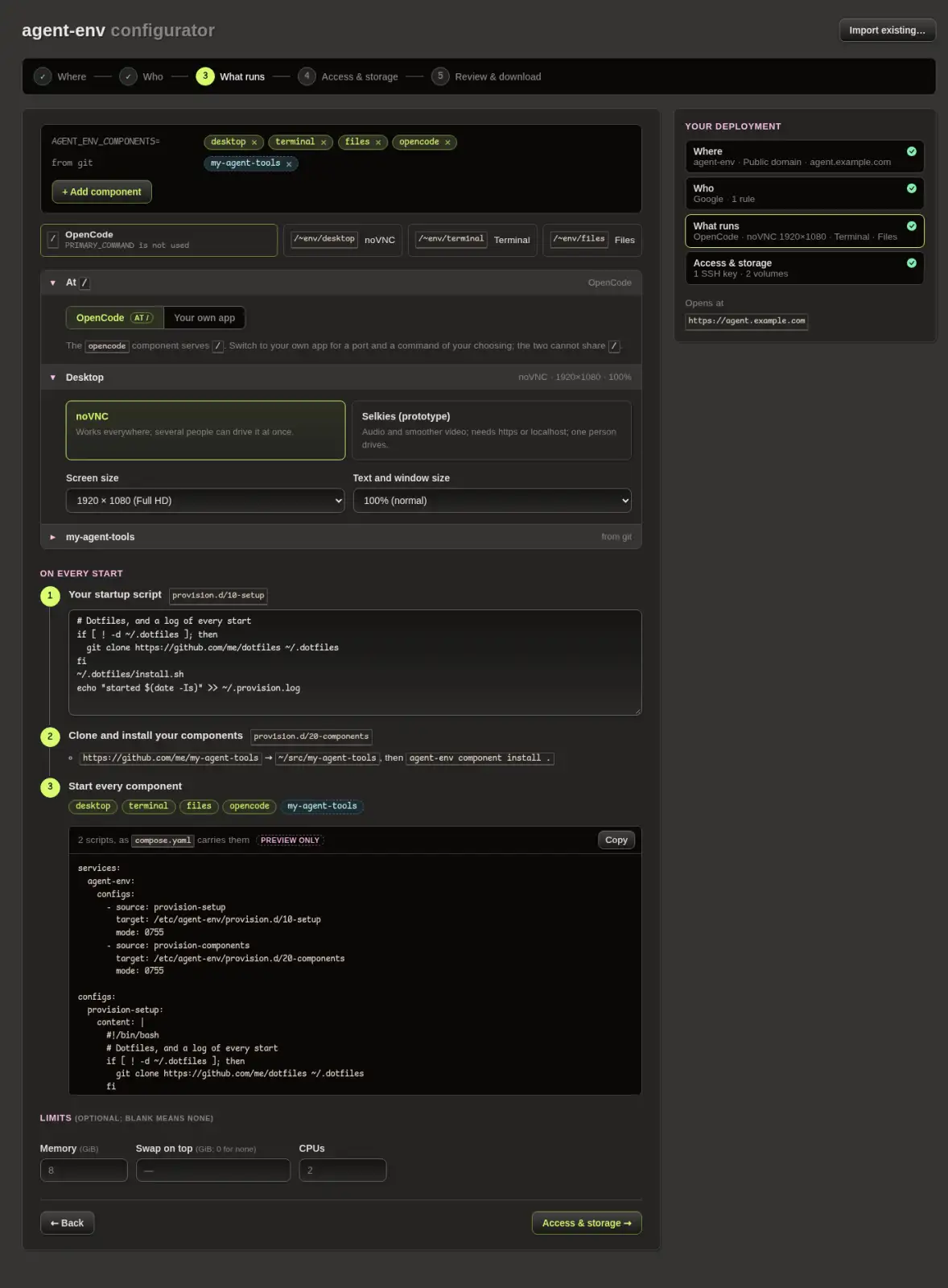Open the Text and window size dropdown

pos(492,501)
